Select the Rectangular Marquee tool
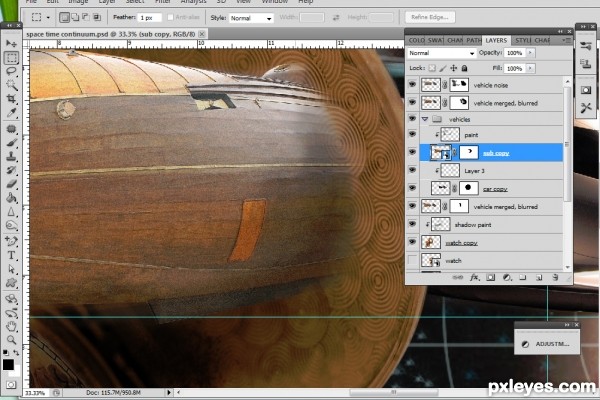 click(x=11, y=58)
